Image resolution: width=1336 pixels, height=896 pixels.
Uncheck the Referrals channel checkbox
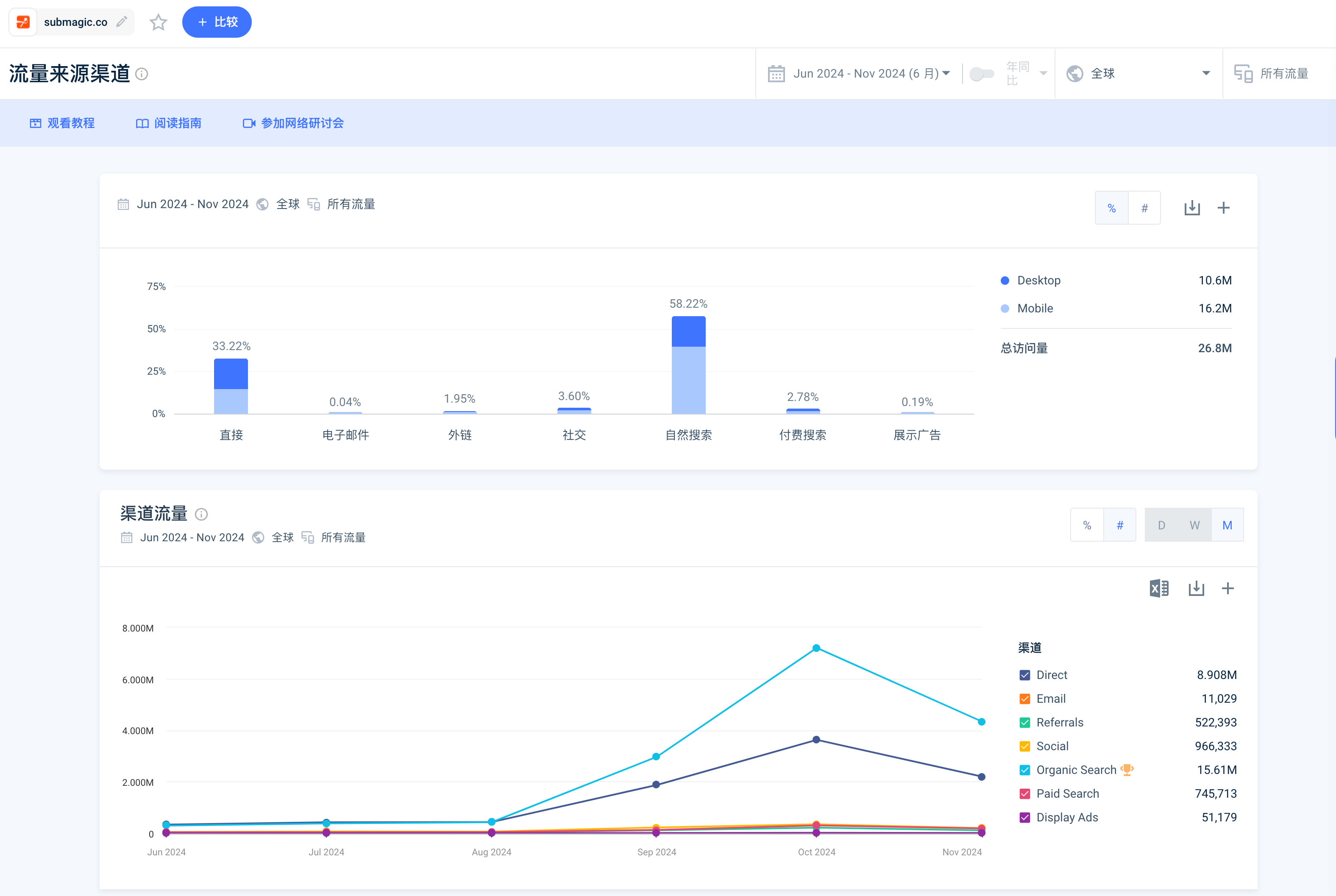click(1024, 723)
